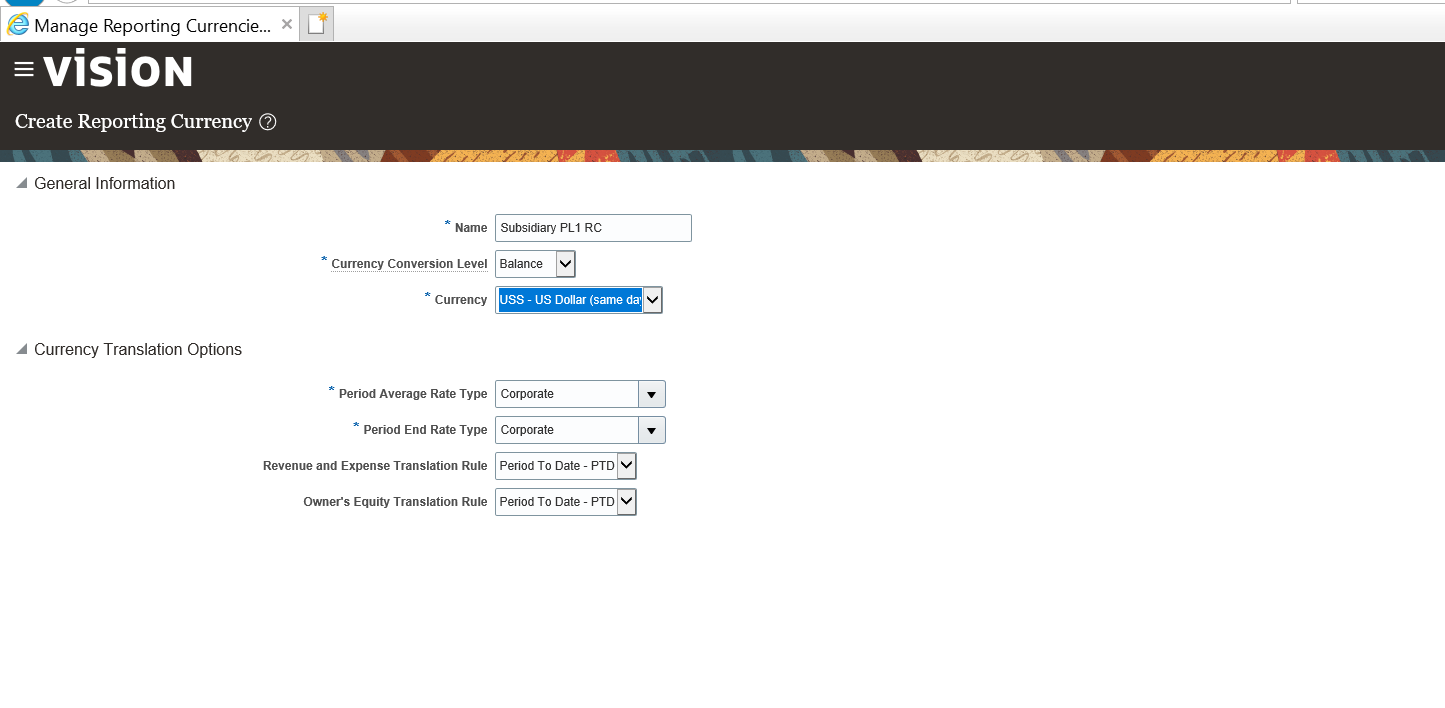Click into the Period Average Rate Type text box
The image size is (1445, 708).
tap(567, 394)
